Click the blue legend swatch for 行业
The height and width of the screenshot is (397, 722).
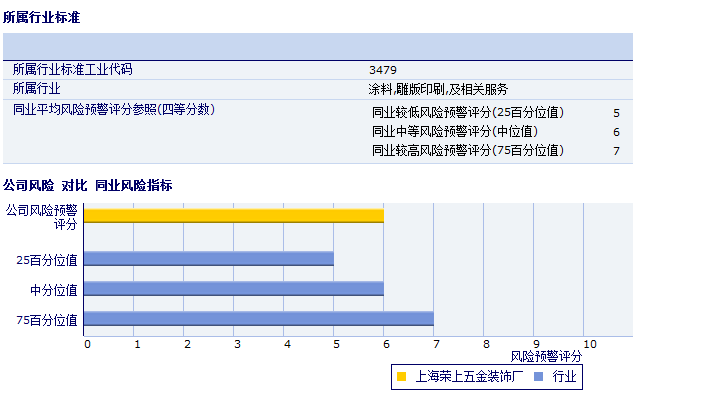coord(538,377)
